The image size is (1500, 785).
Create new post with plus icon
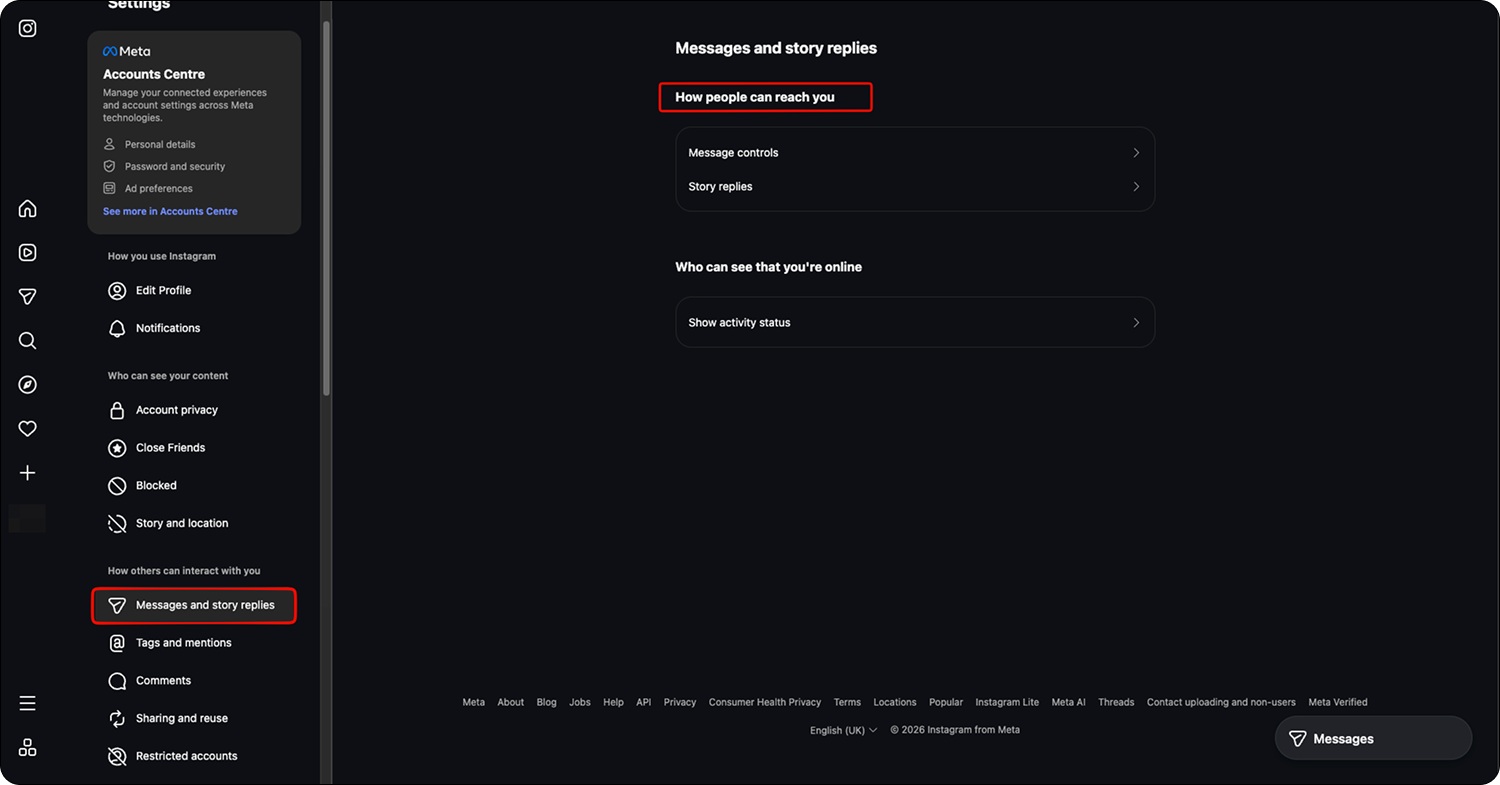[28, 473]
